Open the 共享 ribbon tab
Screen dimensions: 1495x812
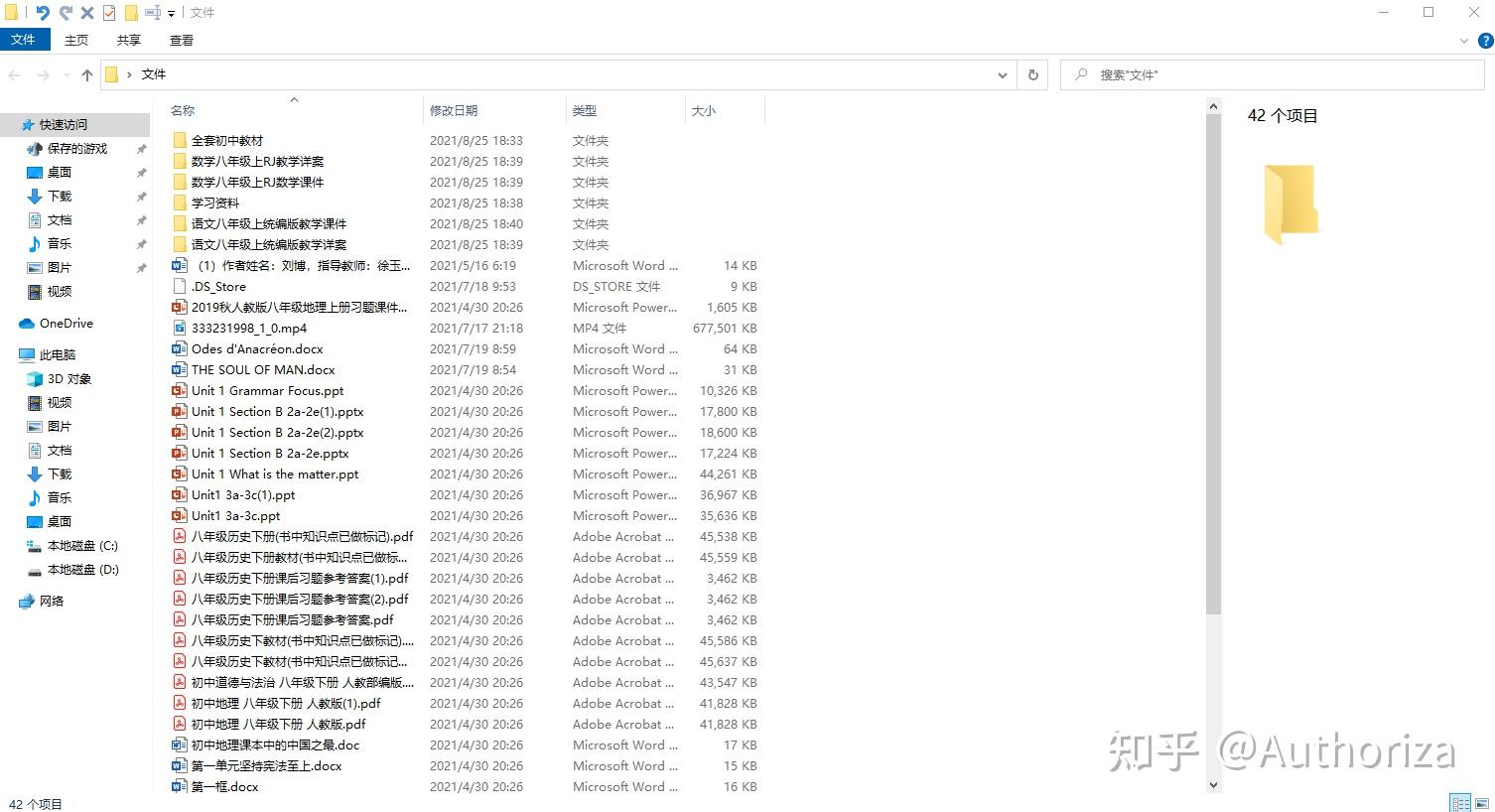129,40
